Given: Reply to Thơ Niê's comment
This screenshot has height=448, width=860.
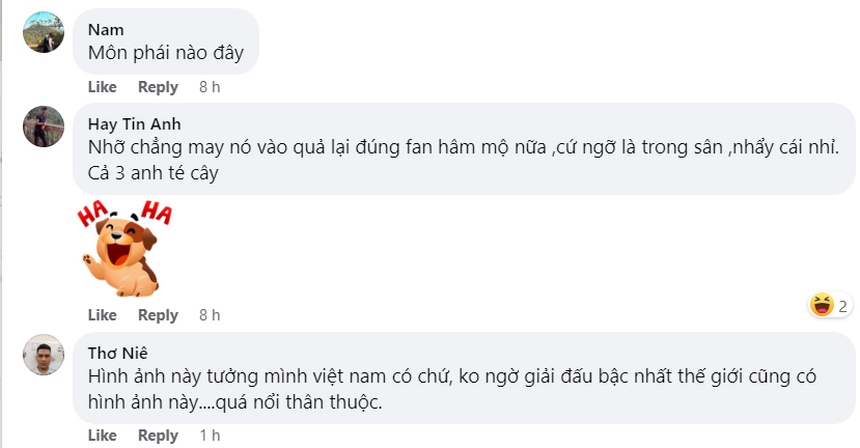Looking at the screenshot, I should click(158, 435).
